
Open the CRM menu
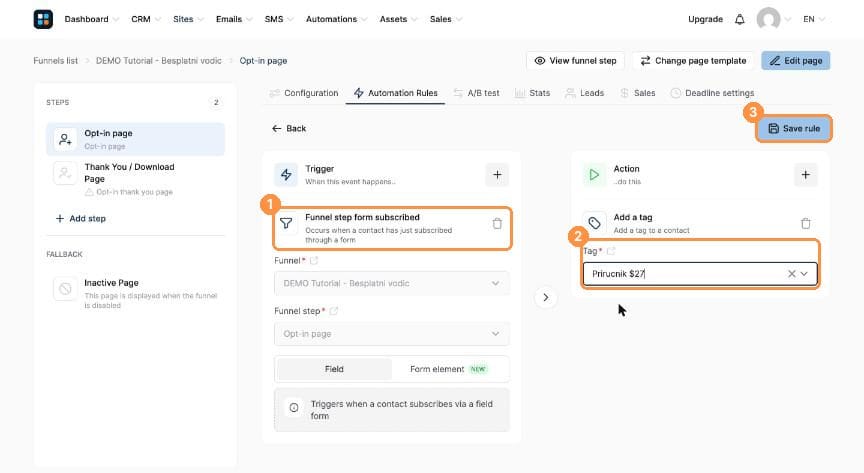pyautogui.click(x=145, y=19)
